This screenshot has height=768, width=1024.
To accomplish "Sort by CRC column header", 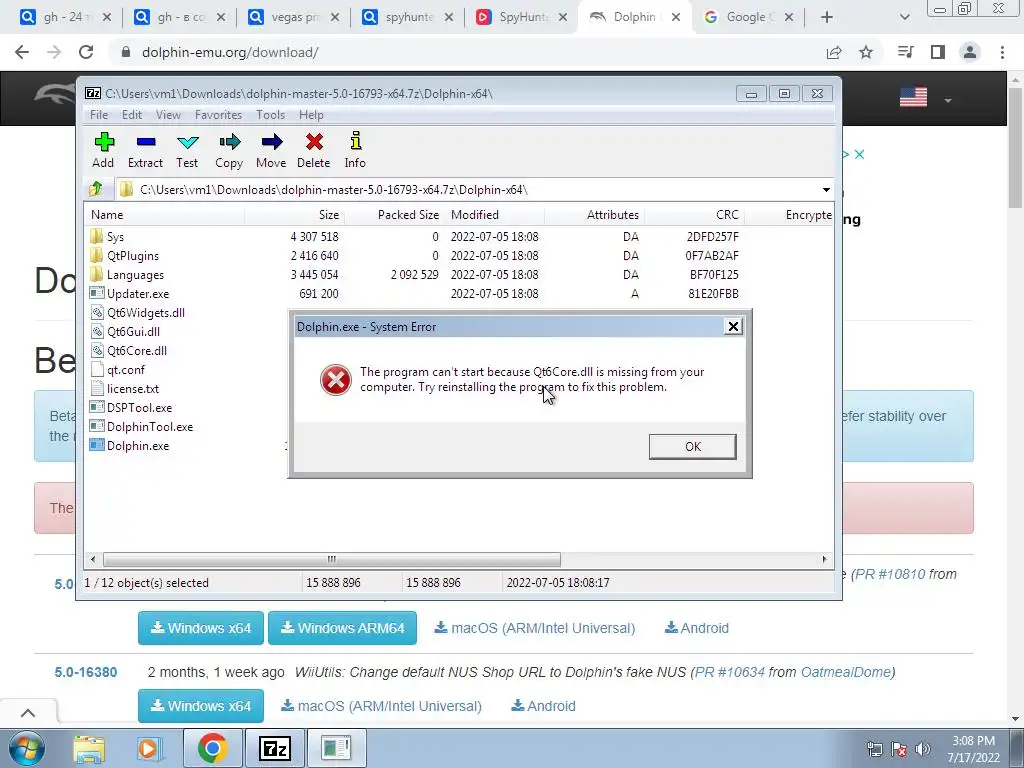I will (694, 215).
